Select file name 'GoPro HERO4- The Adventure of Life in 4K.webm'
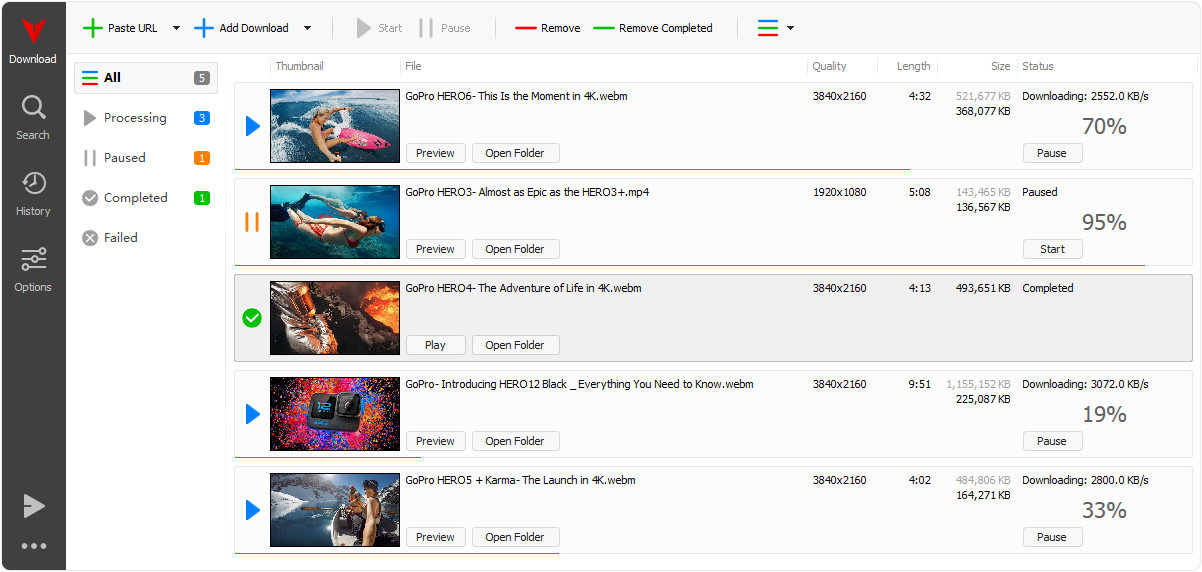The image size is (1202, 572). click(523, 289)
